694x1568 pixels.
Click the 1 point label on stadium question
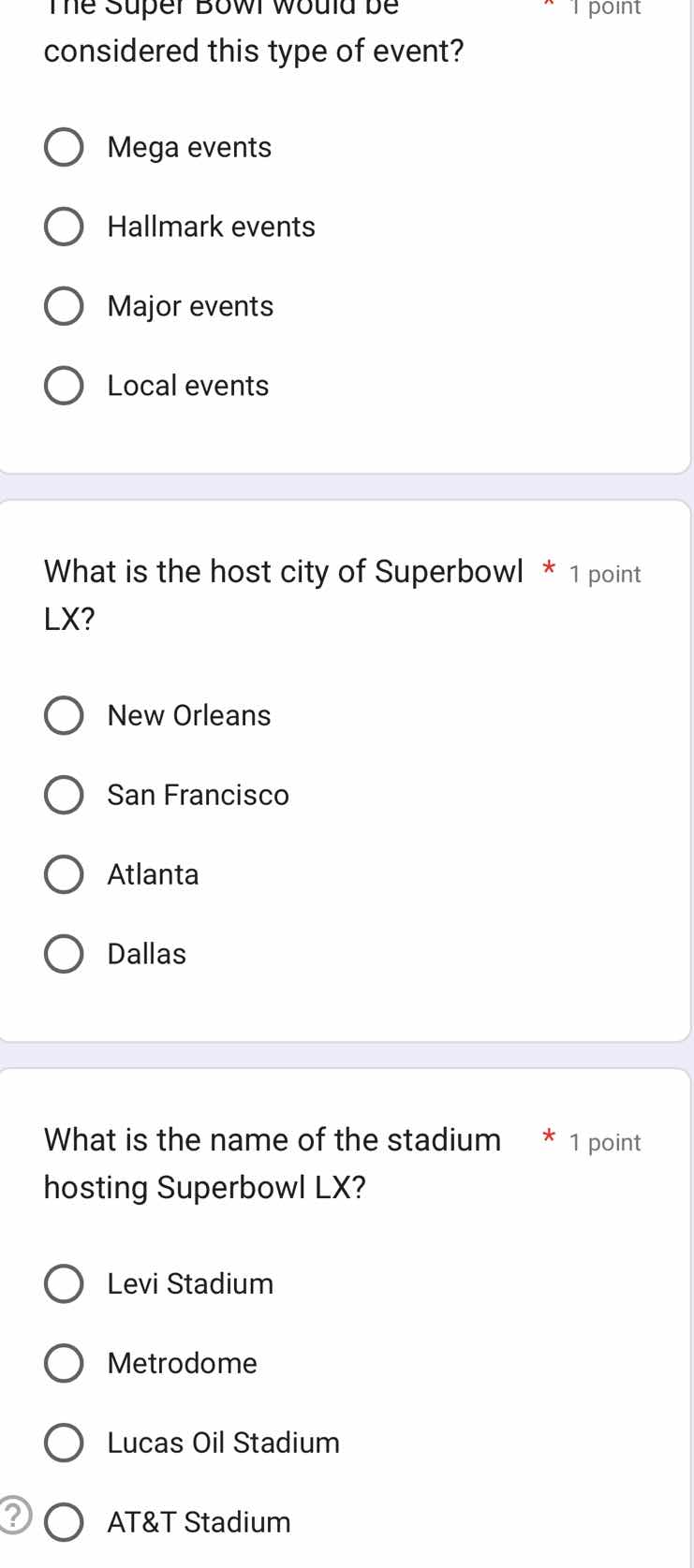605,1143
